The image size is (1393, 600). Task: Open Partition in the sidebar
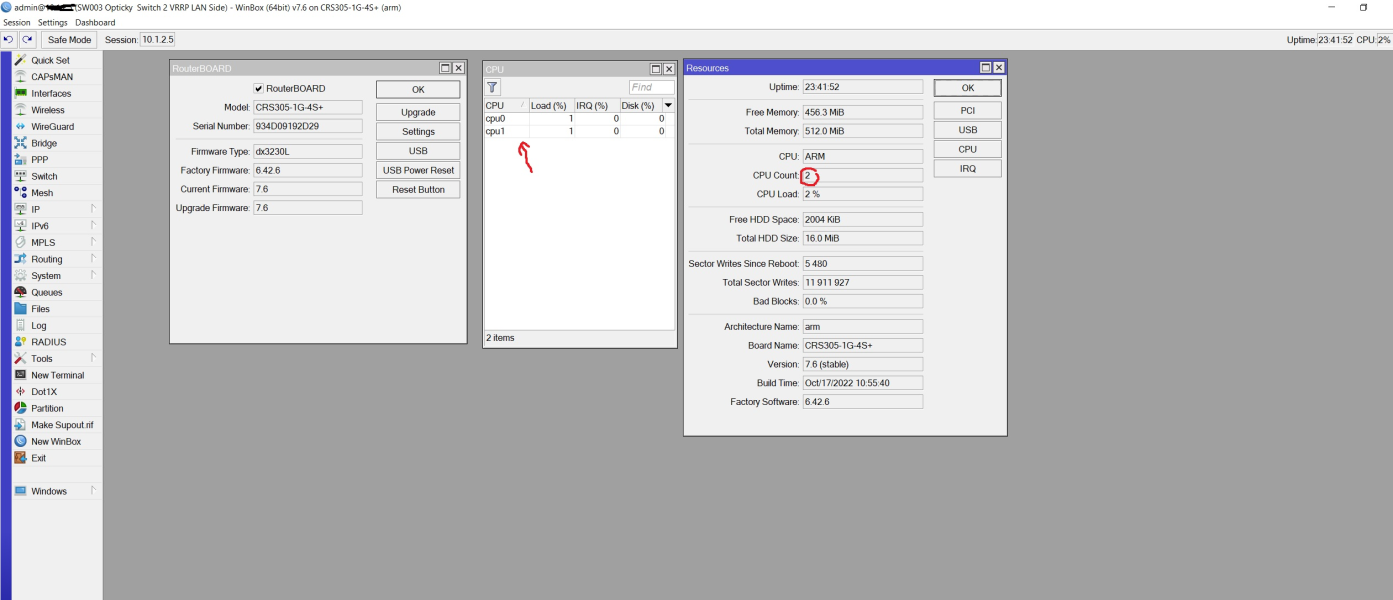(47, 408)
